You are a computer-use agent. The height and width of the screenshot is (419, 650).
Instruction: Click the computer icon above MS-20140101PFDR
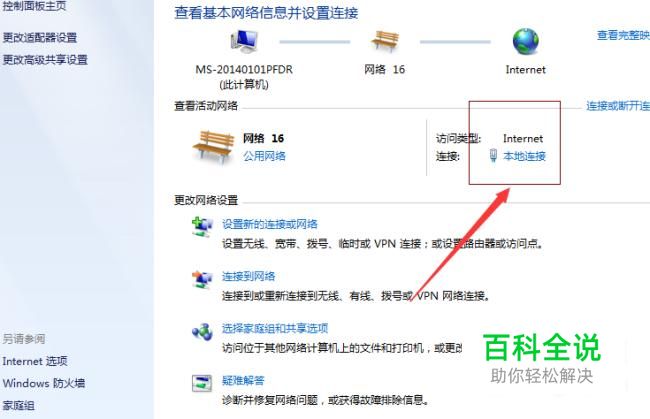244,42
